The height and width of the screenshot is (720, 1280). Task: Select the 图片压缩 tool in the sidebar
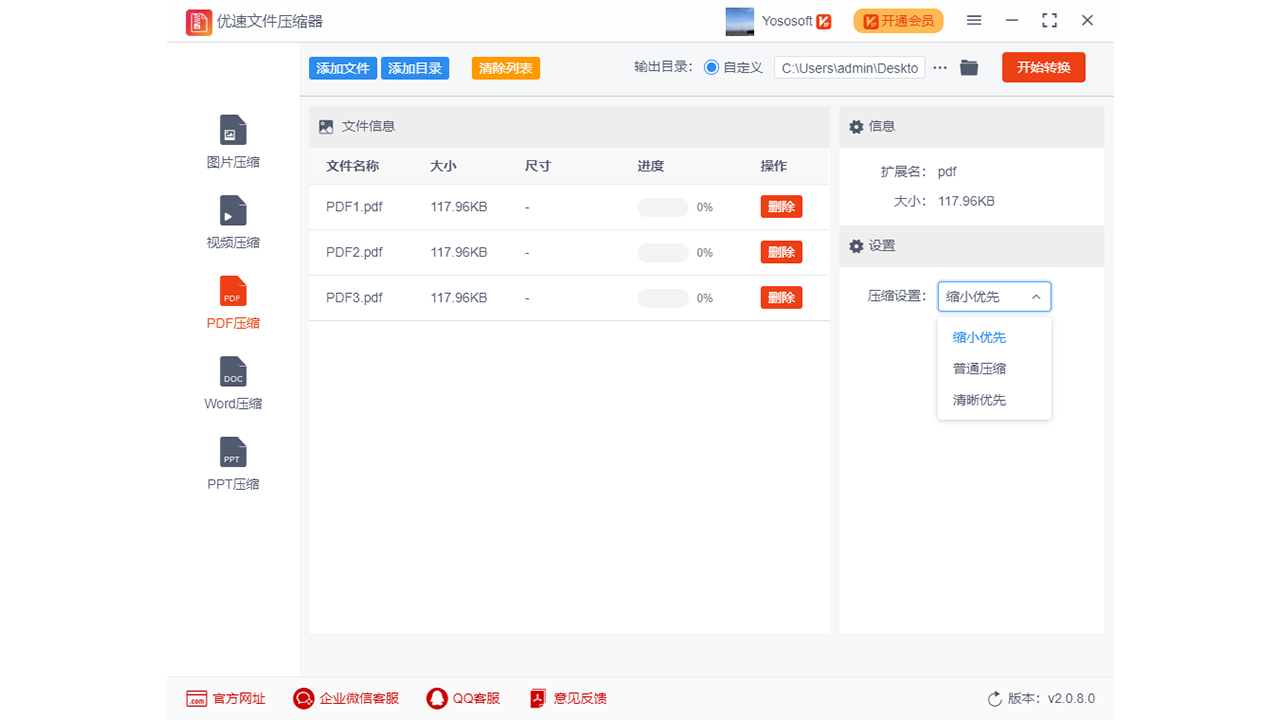(232, 140)
